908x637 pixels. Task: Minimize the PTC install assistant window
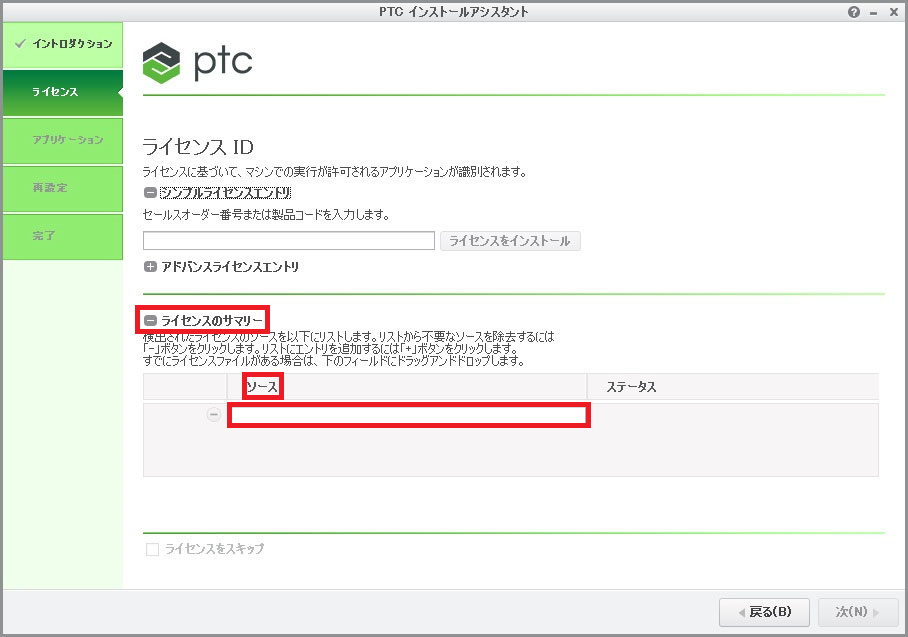pos(873,13)
